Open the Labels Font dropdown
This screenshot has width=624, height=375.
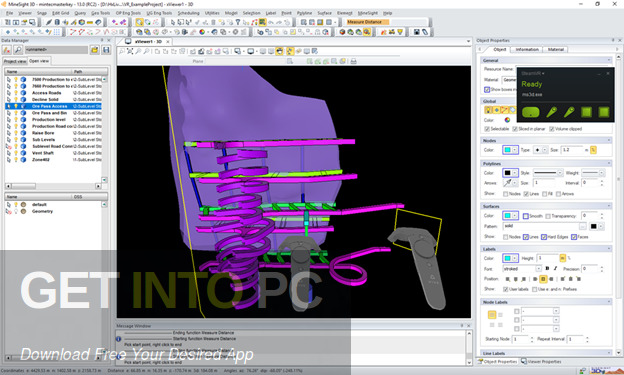[x=538, y=269]
